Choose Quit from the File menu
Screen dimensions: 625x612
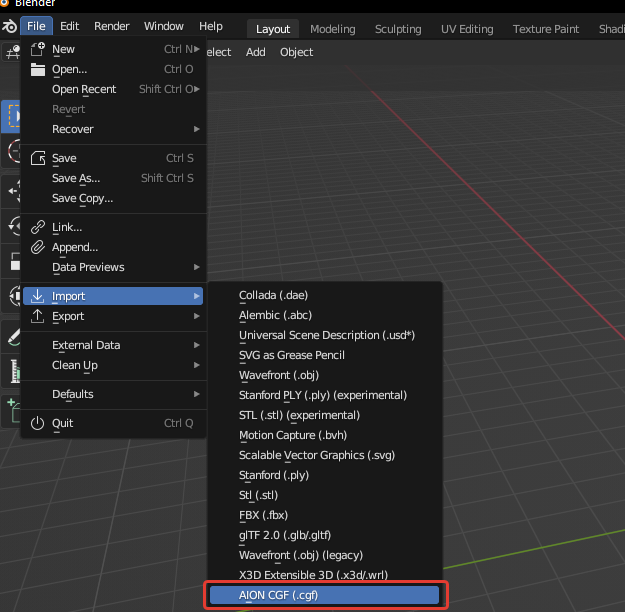[114, 423]
